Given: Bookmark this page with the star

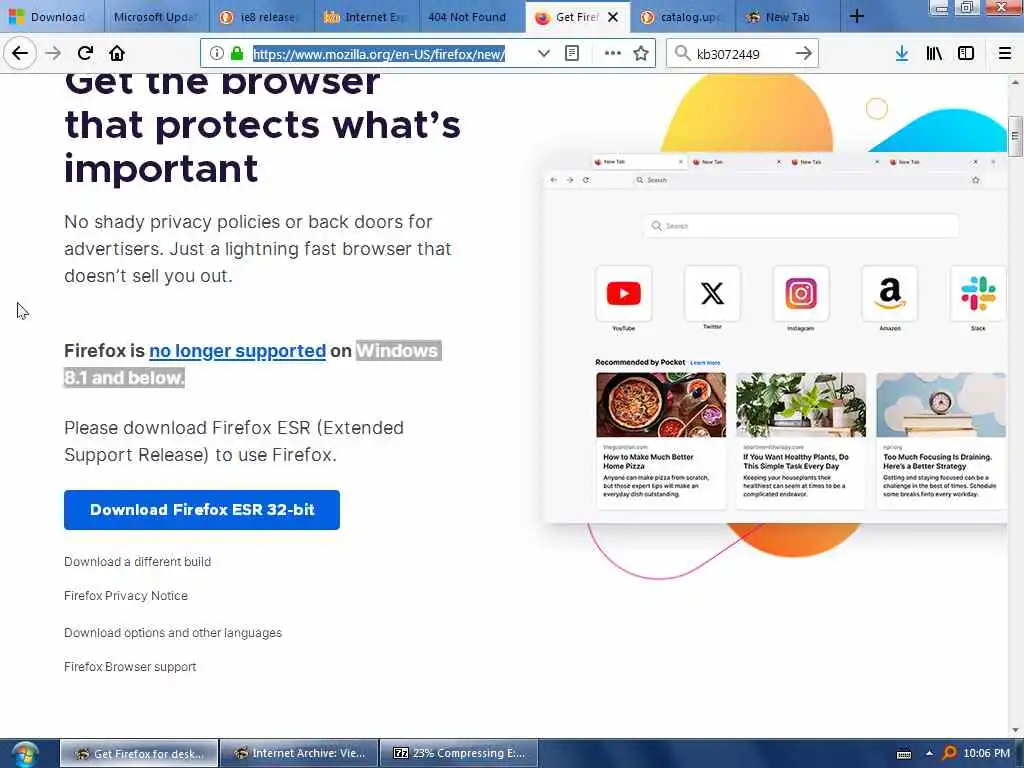Looking at the screenshot, I should (641, 54).
